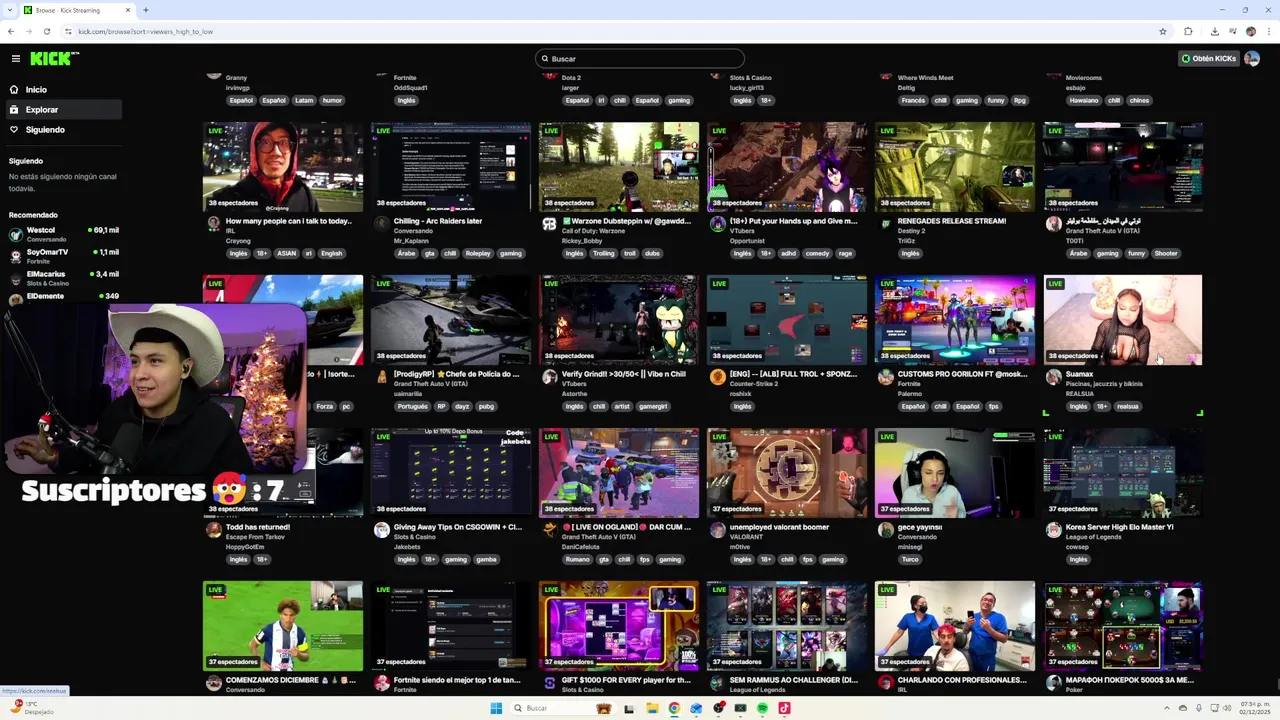Image resolution: width=1280 pixels, height=720 pixels.
Task: Open the Kick hamburger menu
Action: coord(15,59)
